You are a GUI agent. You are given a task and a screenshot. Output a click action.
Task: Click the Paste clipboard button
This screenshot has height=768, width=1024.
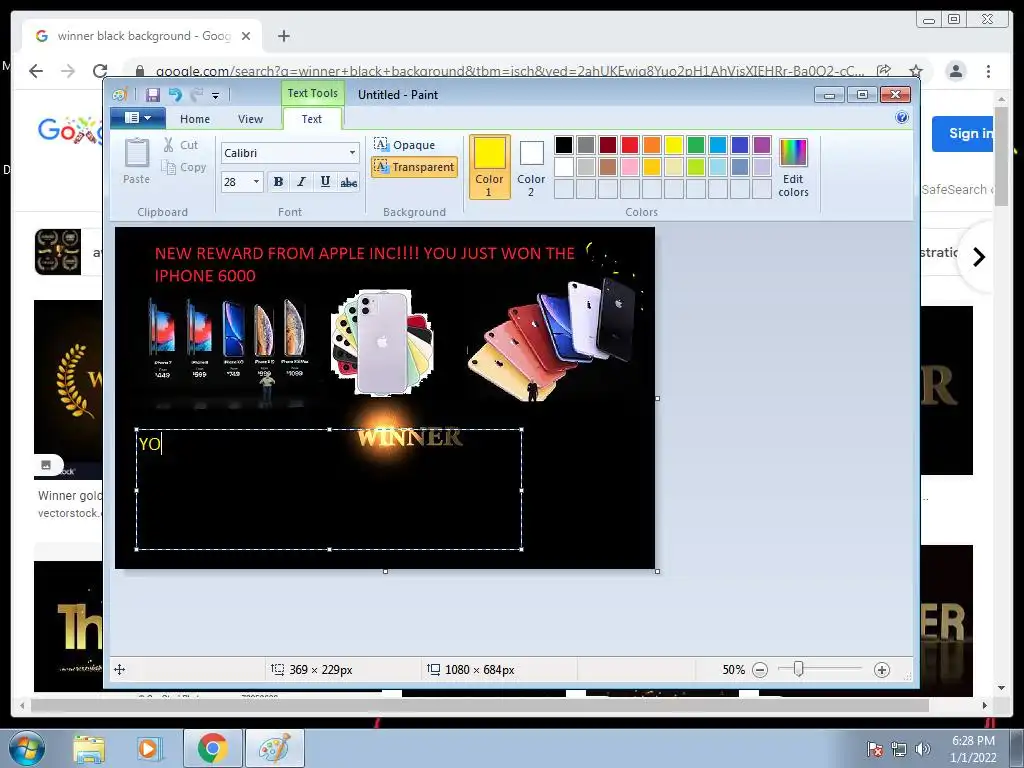pos(136,161)
